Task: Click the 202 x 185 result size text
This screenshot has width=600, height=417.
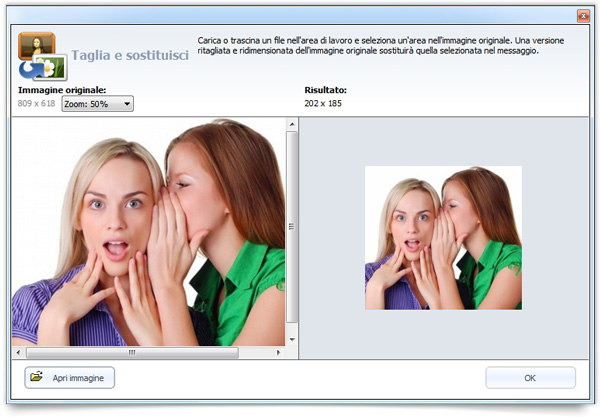Action: pos(325,103)
